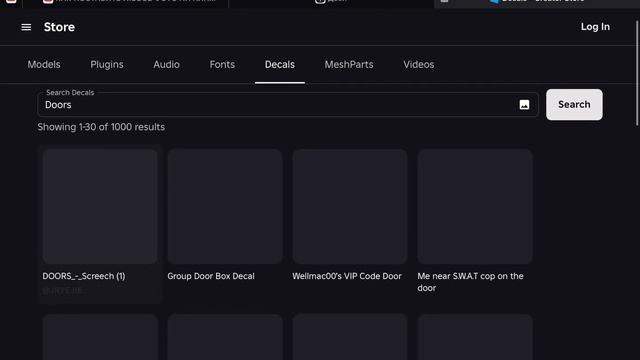
Task: Open 'Me near S.W.A.T cop' decal thumbnail
Action: (x=475, y=206)
